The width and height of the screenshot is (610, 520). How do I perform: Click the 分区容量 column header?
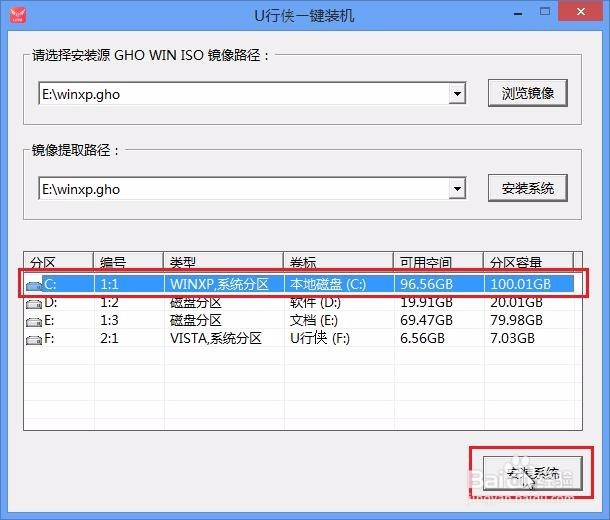(528, 261)
